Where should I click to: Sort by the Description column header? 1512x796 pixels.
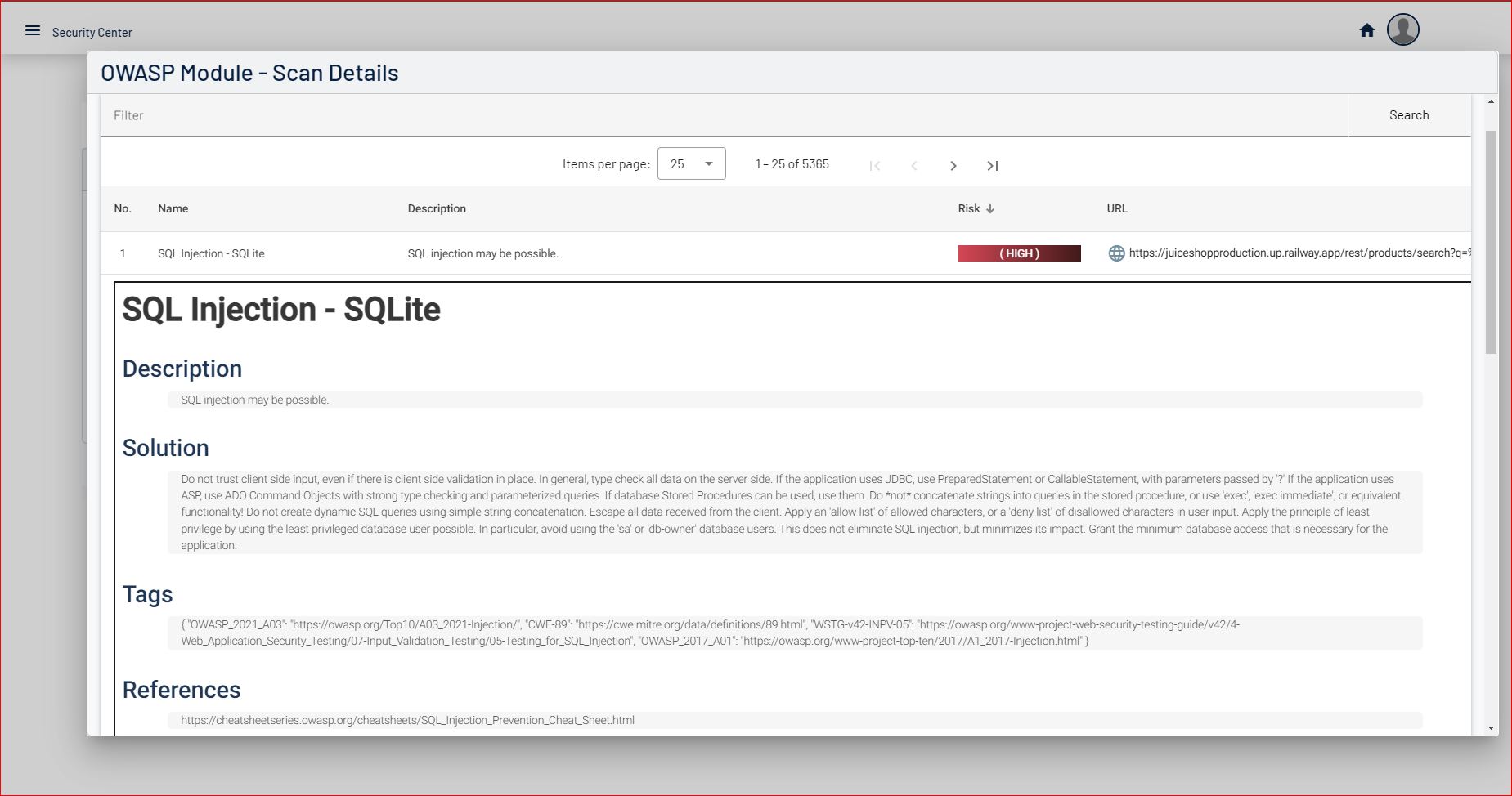coord(437,209)
